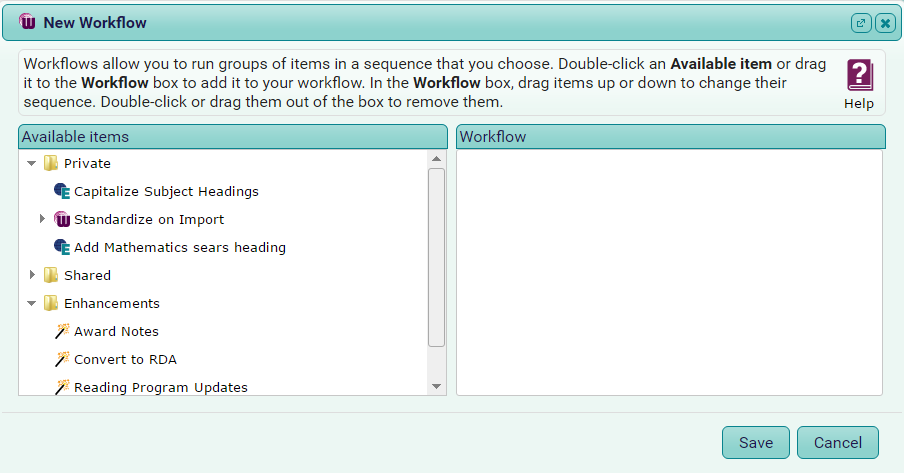This screenshot has height=473, width=904.
Task: Click the Available items panel header
Action: click(x=233, y=137)
